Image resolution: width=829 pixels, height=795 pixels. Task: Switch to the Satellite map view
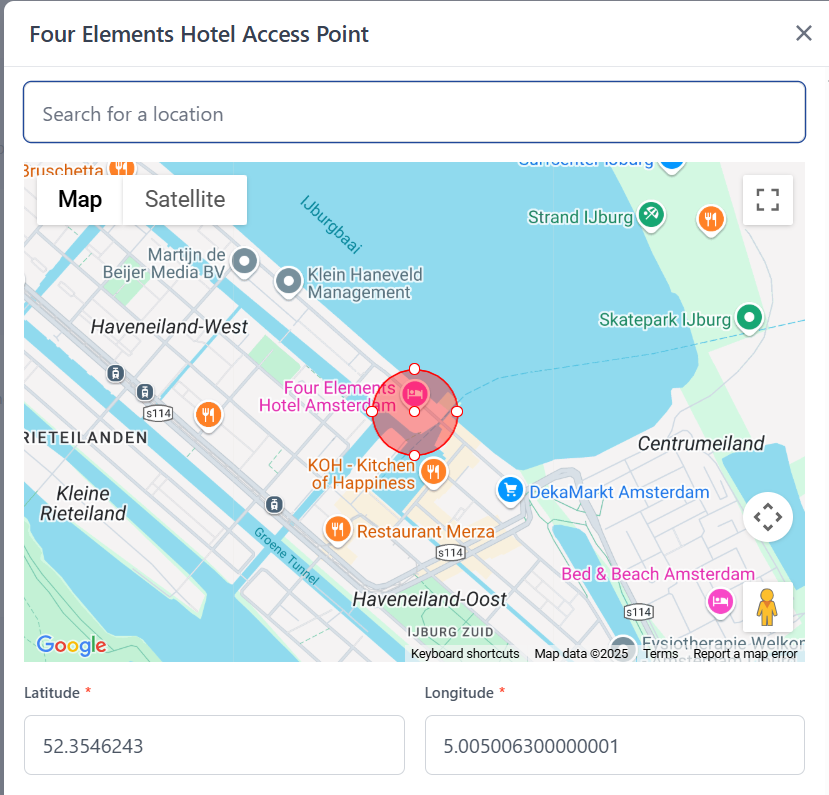(185, 199)
